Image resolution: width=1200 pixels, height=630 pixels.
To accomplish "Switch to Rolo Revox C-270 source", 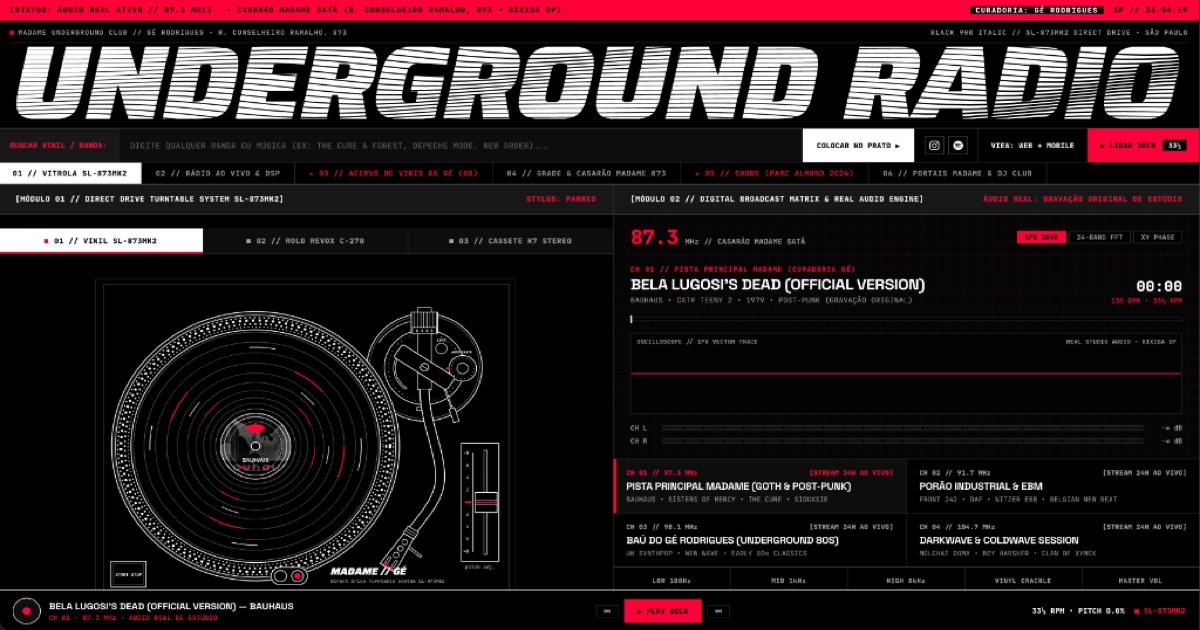I will (305, 241).
